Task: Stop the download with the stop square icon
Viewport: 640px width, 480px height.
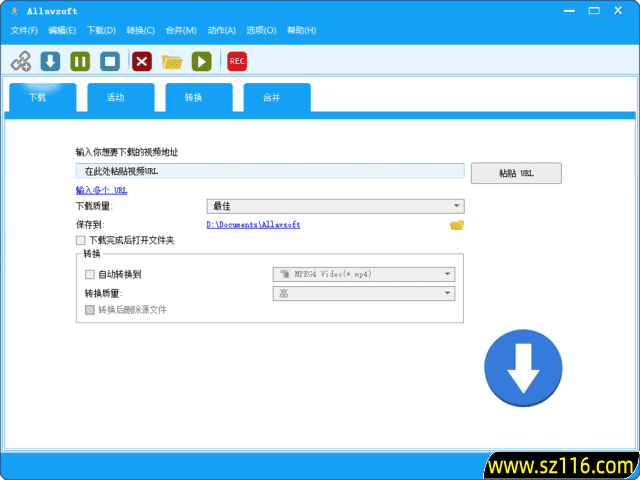Action: [110, 61]
